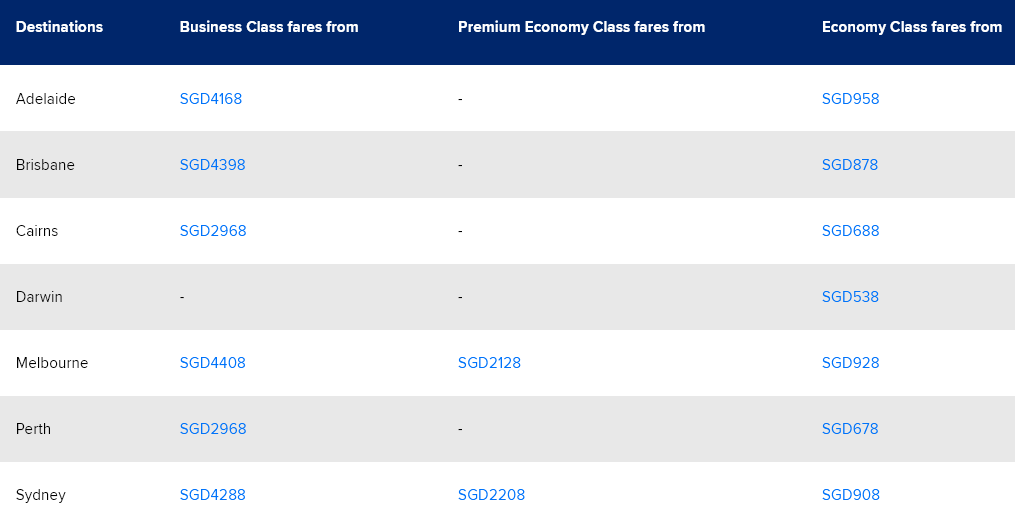The width and height of the screenshot is (1015, 516).
Task: Open Sydney Premium Economy fare SGD2208
Action: point(491,495)
